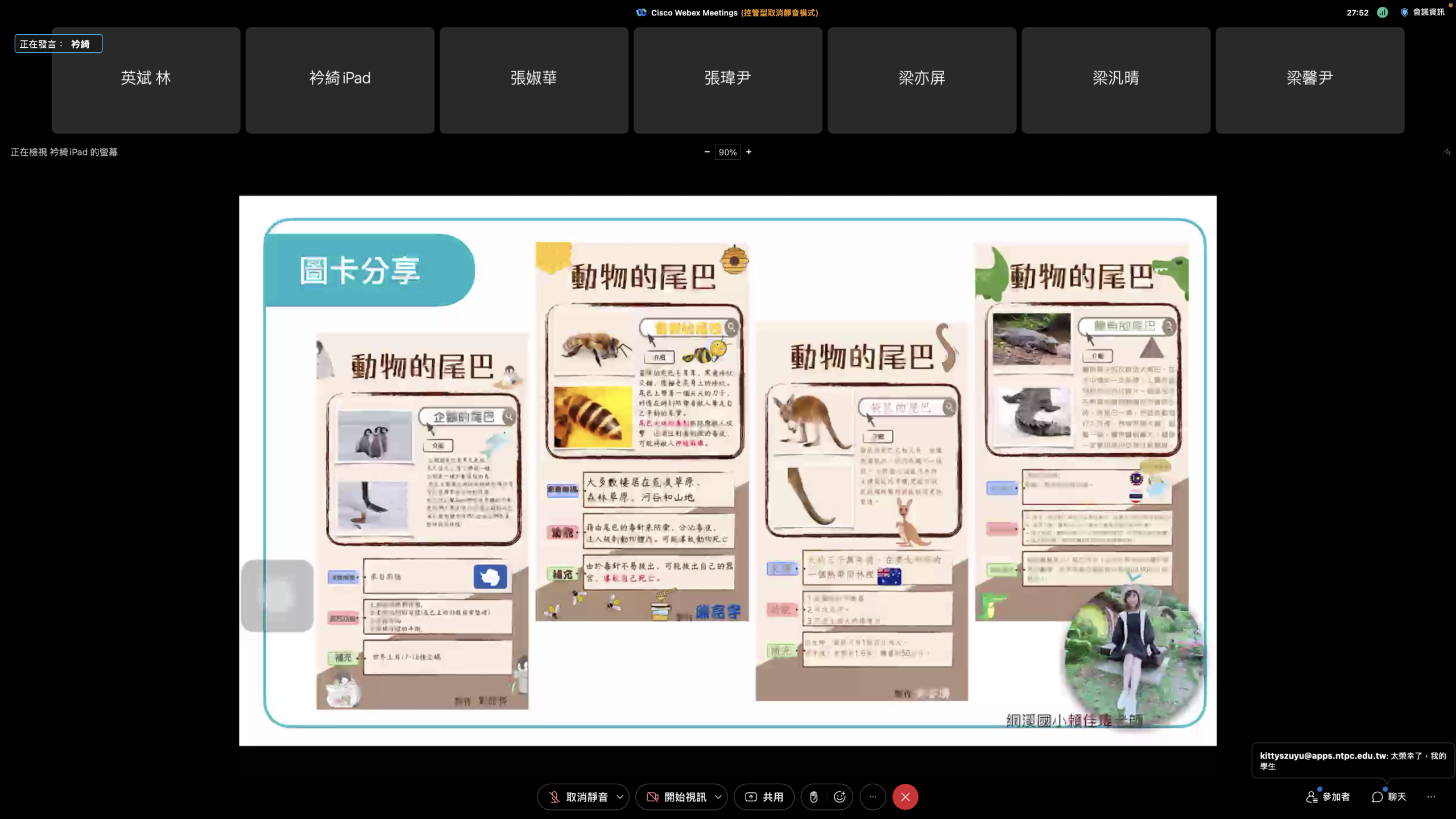Open the emoji reactions icon
This screenshot has width=1456, height=819.
[839, 797]
